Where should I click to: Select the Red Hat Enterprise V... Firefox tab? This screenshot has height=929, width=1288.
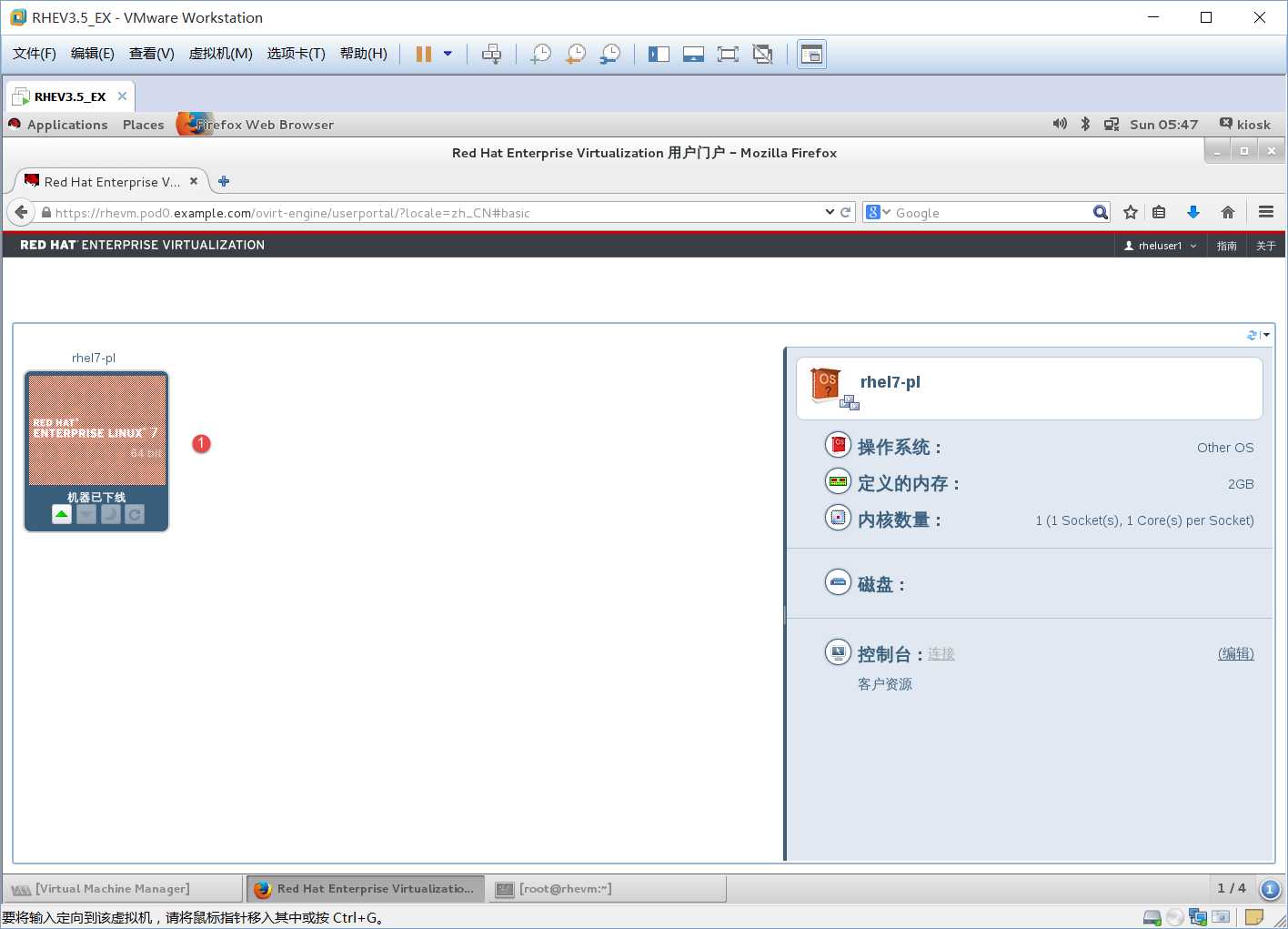pyautogui.click(x=112, y=182)
